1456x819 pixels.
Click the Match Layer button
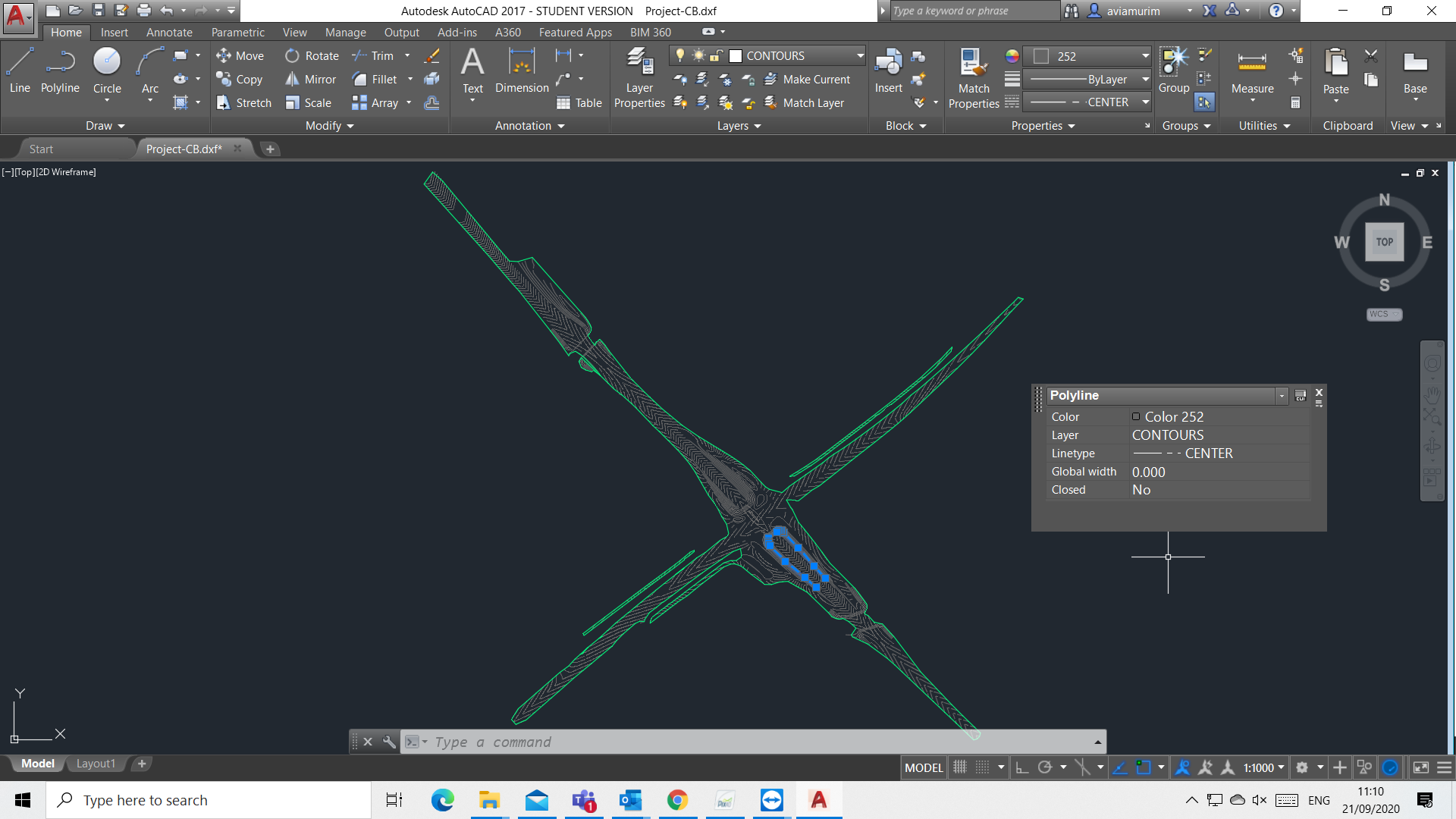[x=805, y=103]
